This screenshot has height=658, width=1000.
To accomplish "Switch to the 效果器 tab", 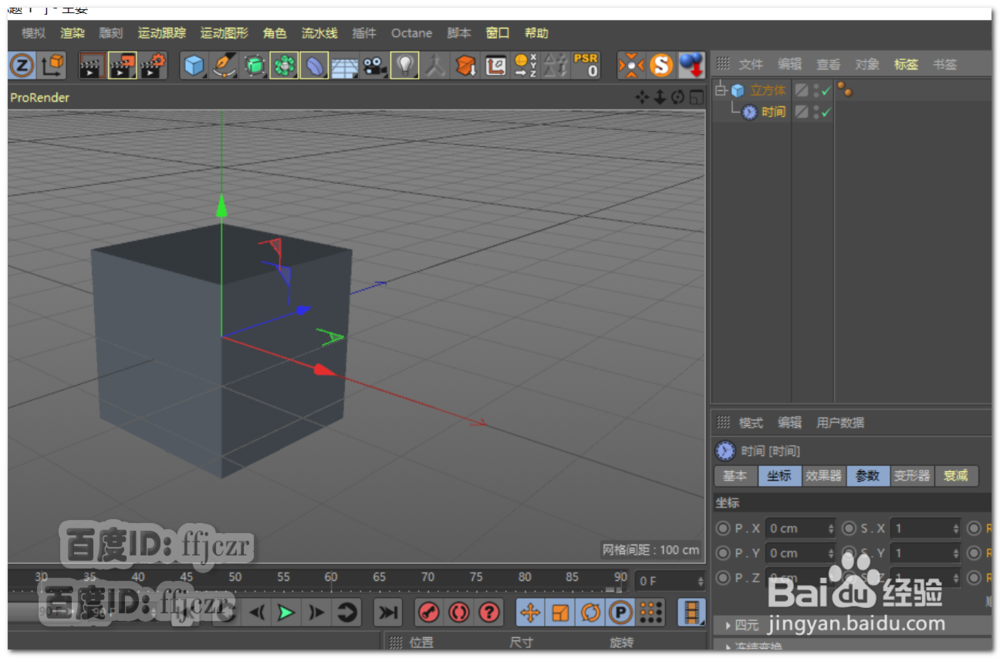I will click(823, 476).
